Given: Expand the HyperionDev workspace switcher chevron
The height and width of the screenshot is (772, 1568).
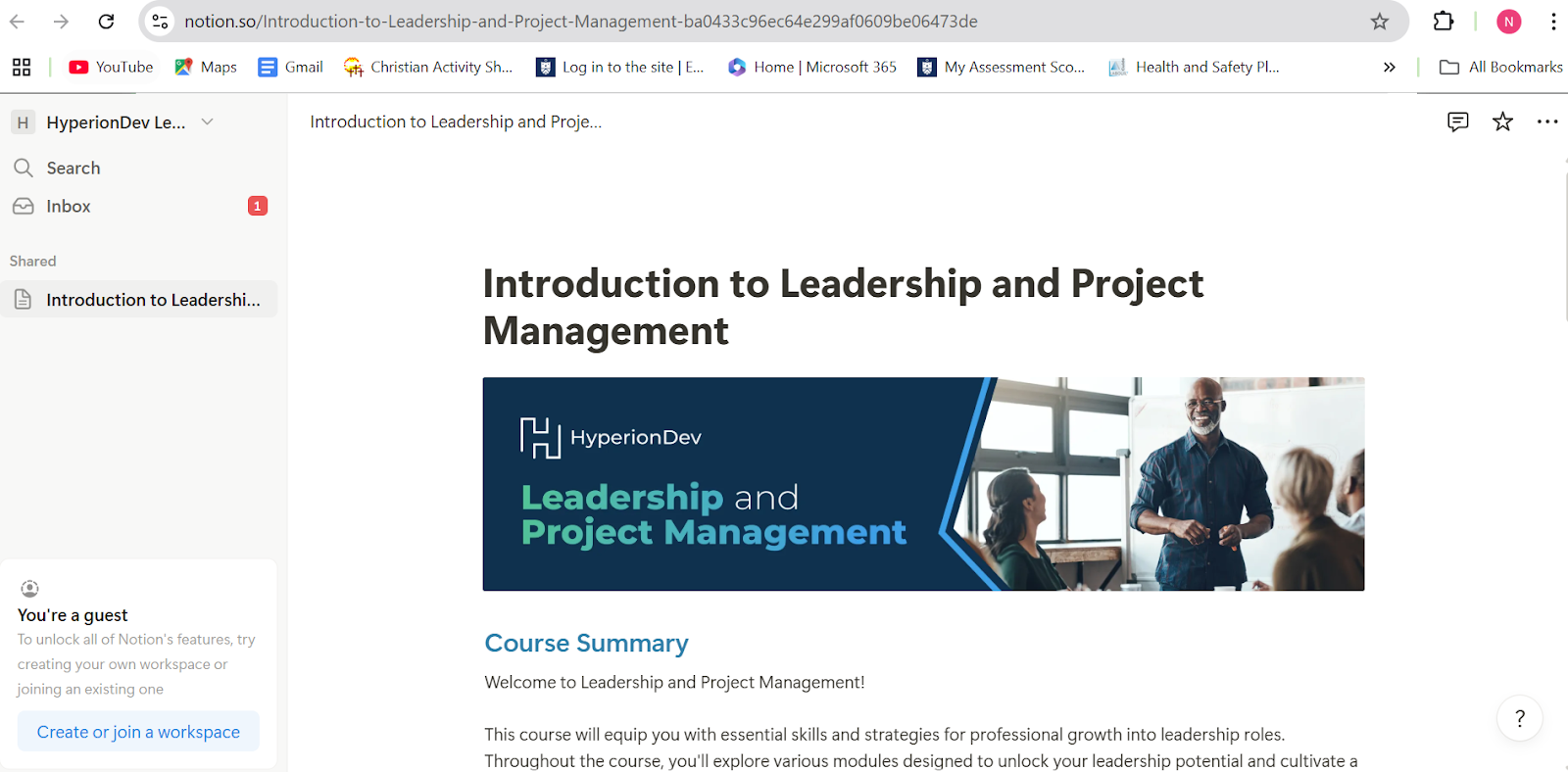Looking at the screenshot, I should (x=207, y=121).
